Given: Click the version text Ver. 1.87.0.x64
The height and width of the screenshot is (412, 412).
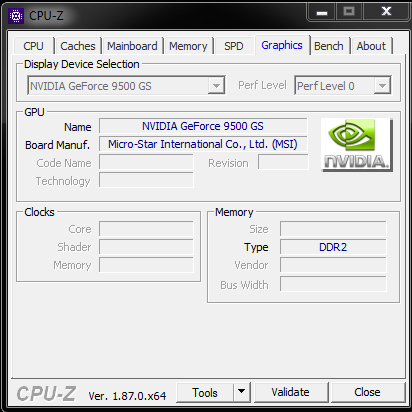Looking at the screenshot, I should (x=127, y=396).
